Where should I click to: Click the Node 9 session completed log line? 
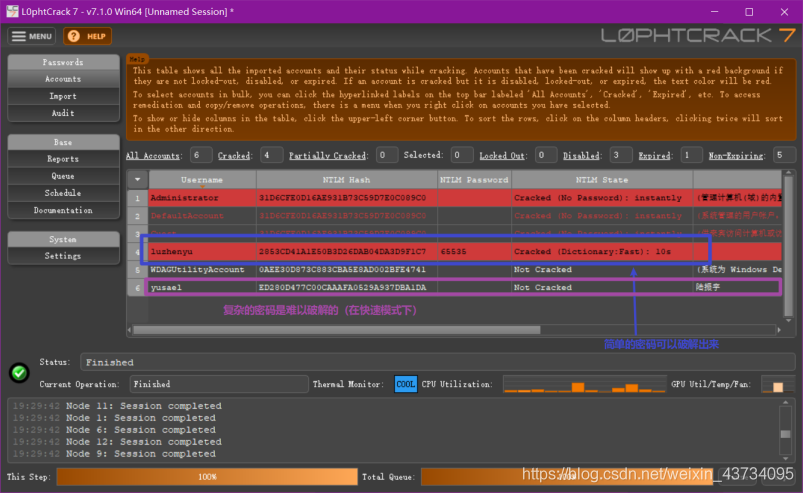point(114,453)
